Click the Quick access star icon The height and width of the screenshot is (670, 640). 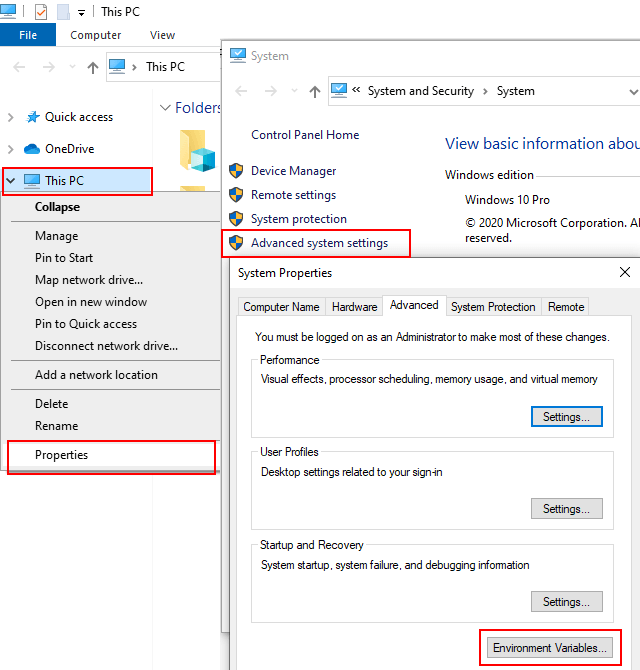pos(32,117)
